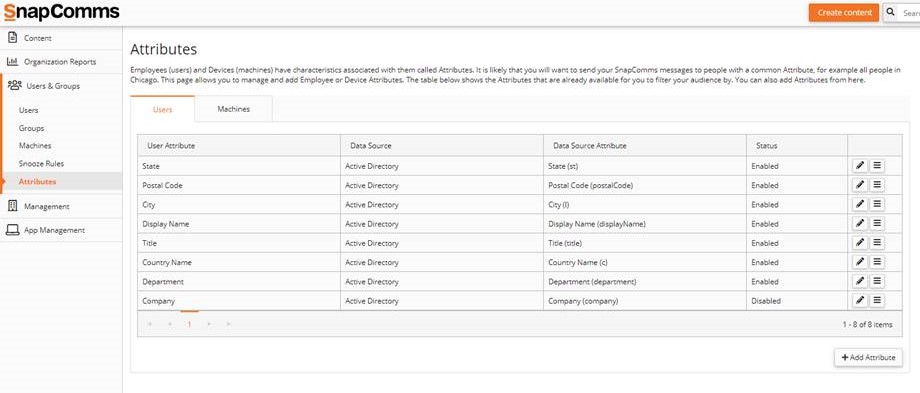Open Organization Reports in sidebar

tap(61, 62)
